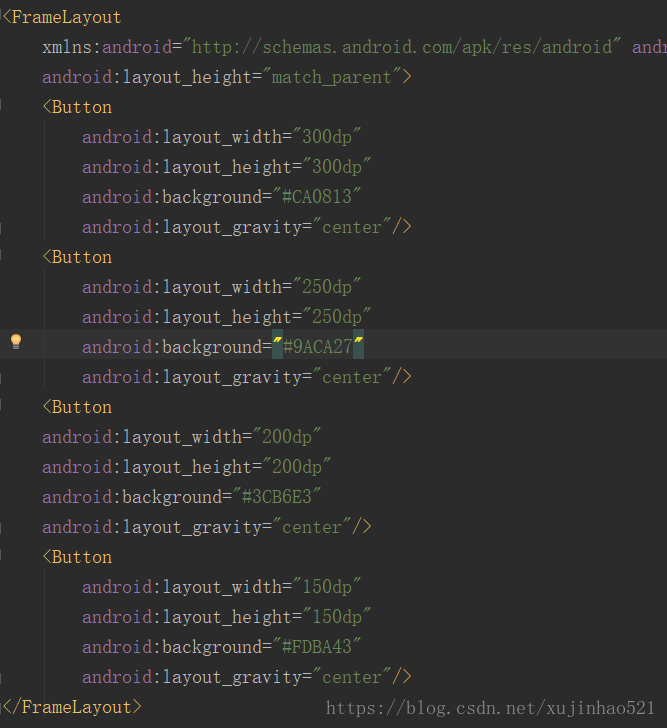
Task: Click the yellow lightbulb intention icon
Action: 16,342
